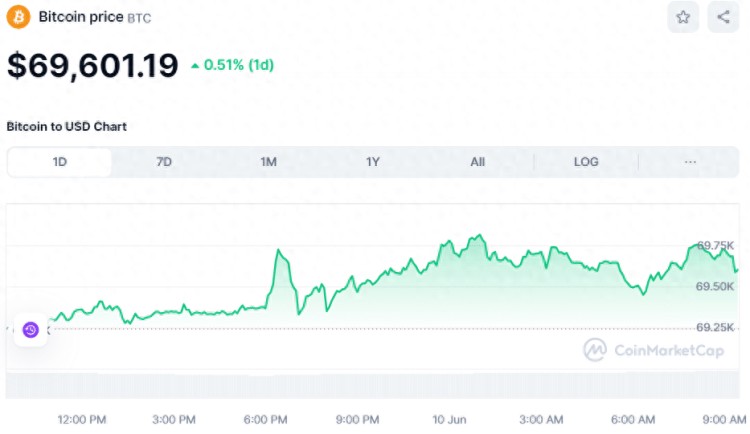The width and height of the screenshot is (750, 434).
Task: Click the 69.50K axis label
Action: [715, 287]
